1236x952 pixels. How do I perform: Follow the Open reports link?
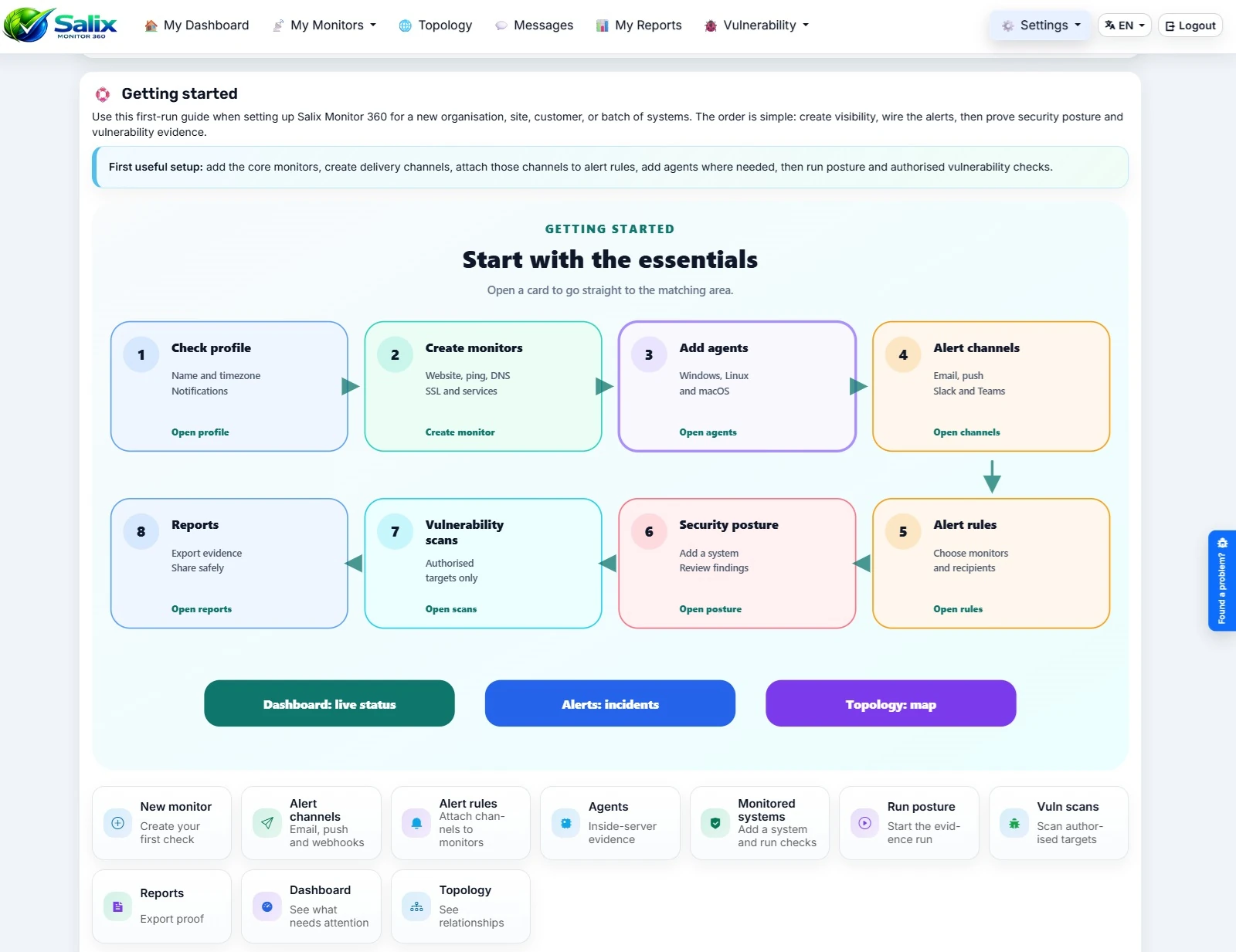pyautogui.click(x=202, y=609)
